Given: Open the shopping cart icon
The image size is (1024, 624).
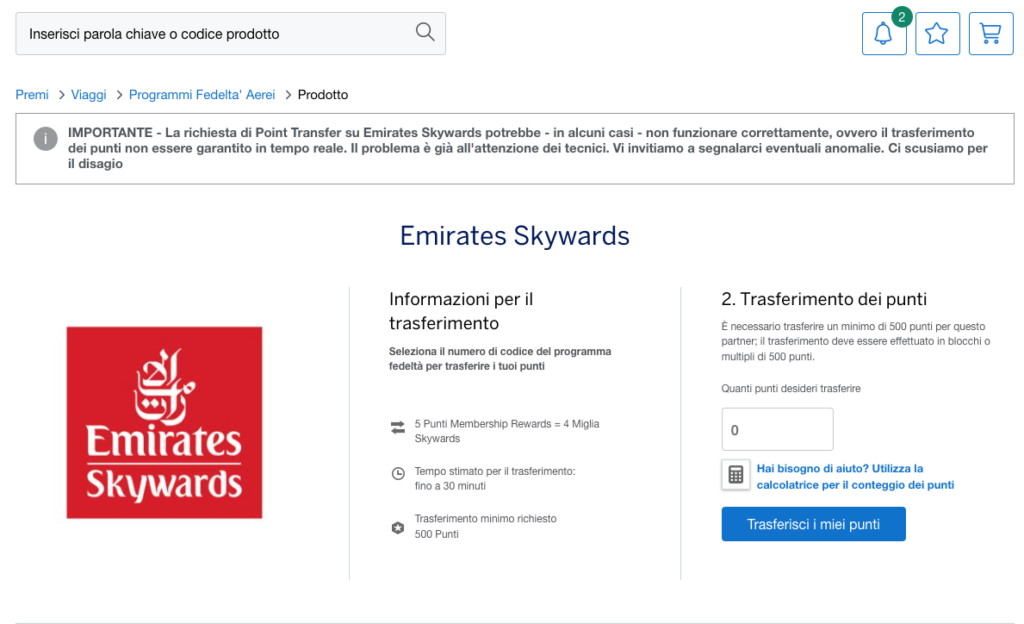Looking at the screenshot, I should [x=991, y=33].
